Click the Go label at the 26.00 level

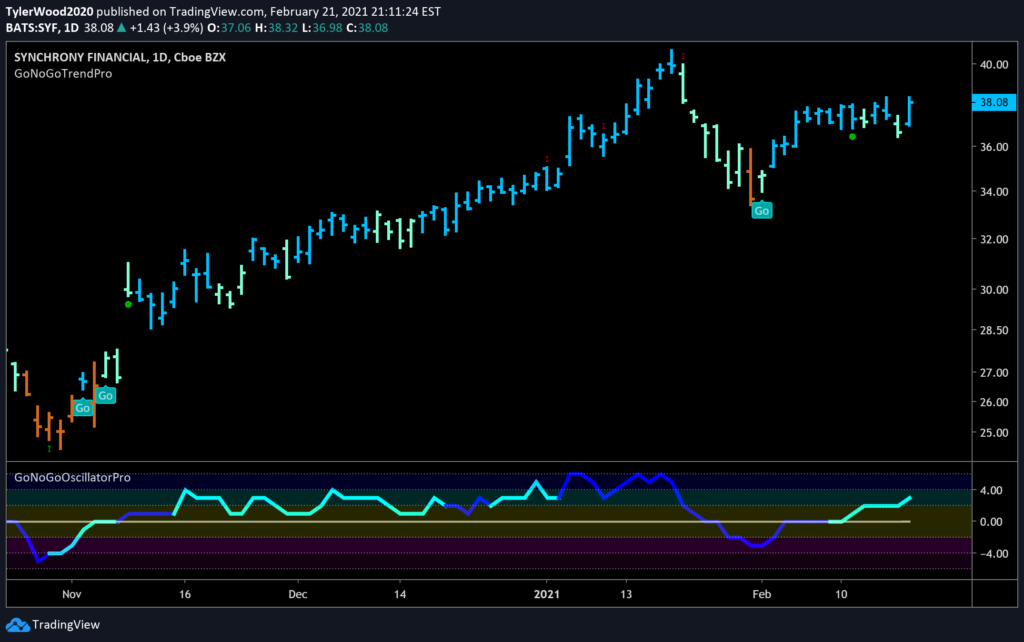[82, 408]
